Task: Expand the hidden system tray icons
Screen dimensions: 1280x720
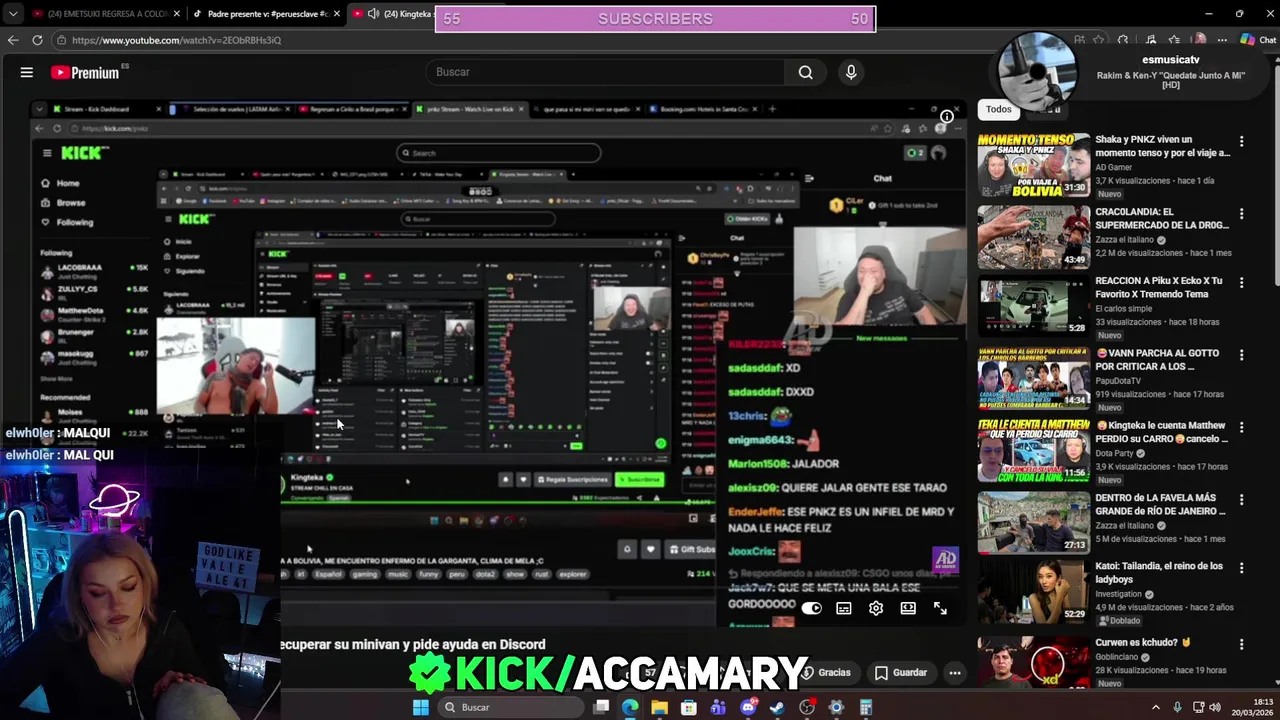Action: point(1155,707)
